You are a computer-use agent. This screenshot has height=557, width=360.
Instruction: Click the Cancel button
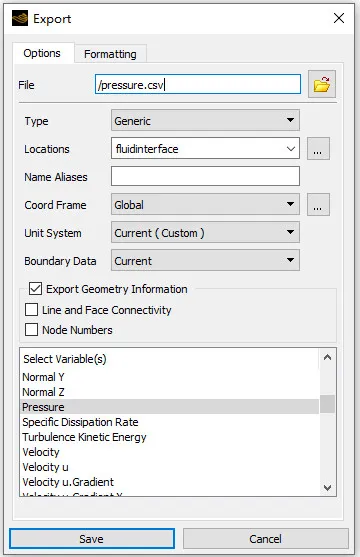[265, 539]
